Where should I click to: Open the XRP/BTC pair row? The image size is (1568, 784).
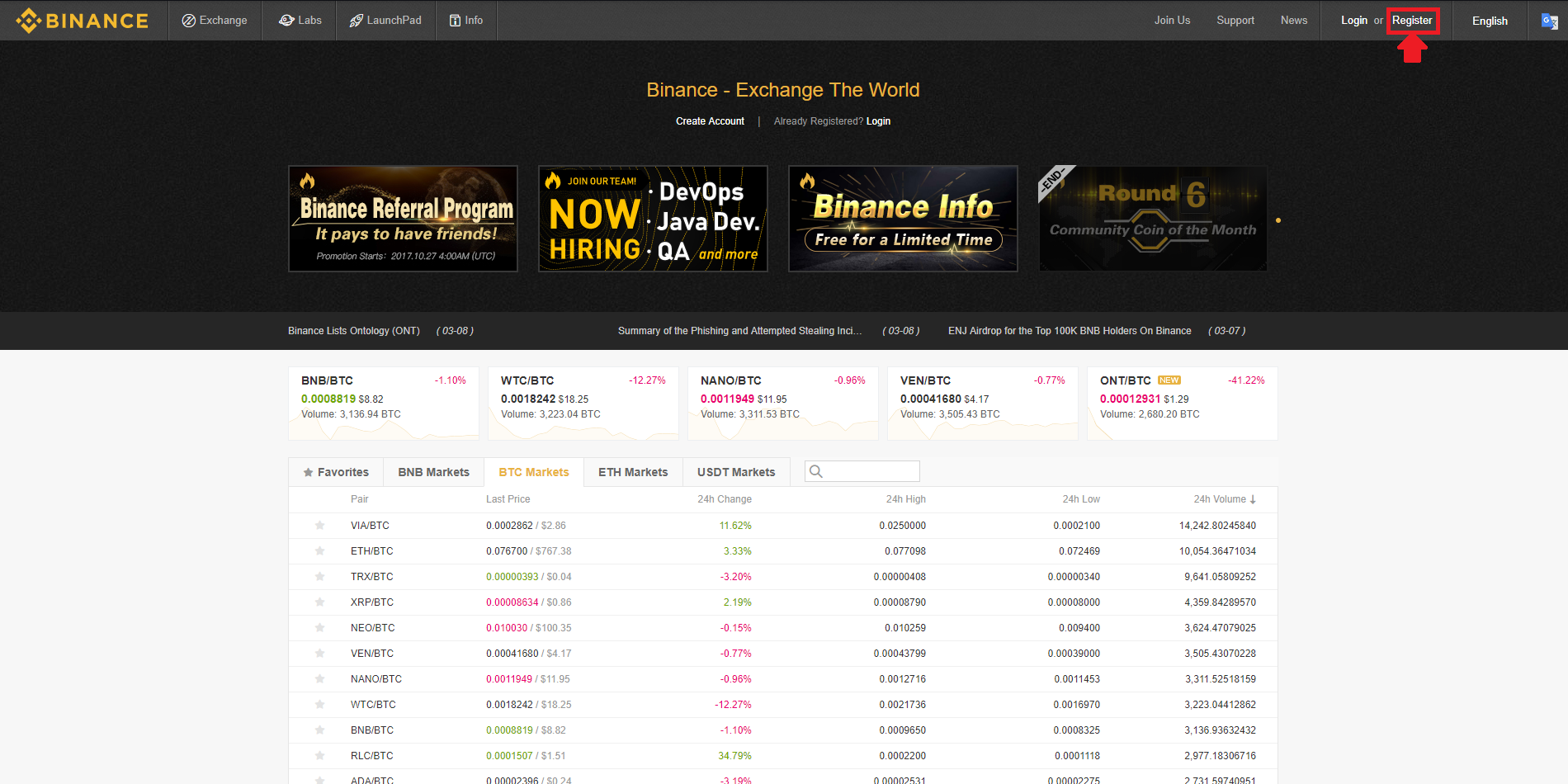pos(783,602)
